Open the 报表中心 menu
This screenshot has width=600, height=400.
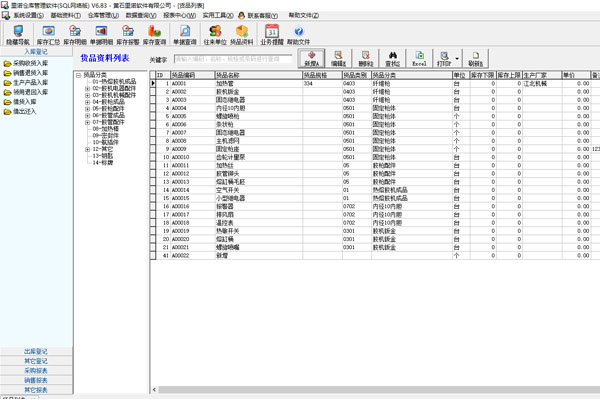click(x=178, y=16)
